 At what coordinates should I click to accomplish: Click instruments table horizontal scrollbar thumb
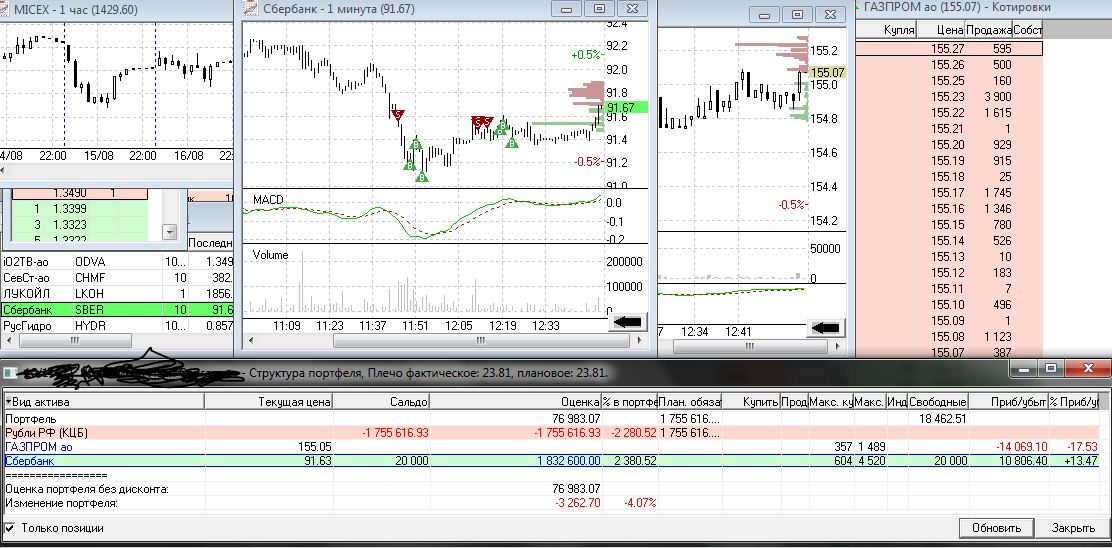pyautogui.click(x=75, y=340)
